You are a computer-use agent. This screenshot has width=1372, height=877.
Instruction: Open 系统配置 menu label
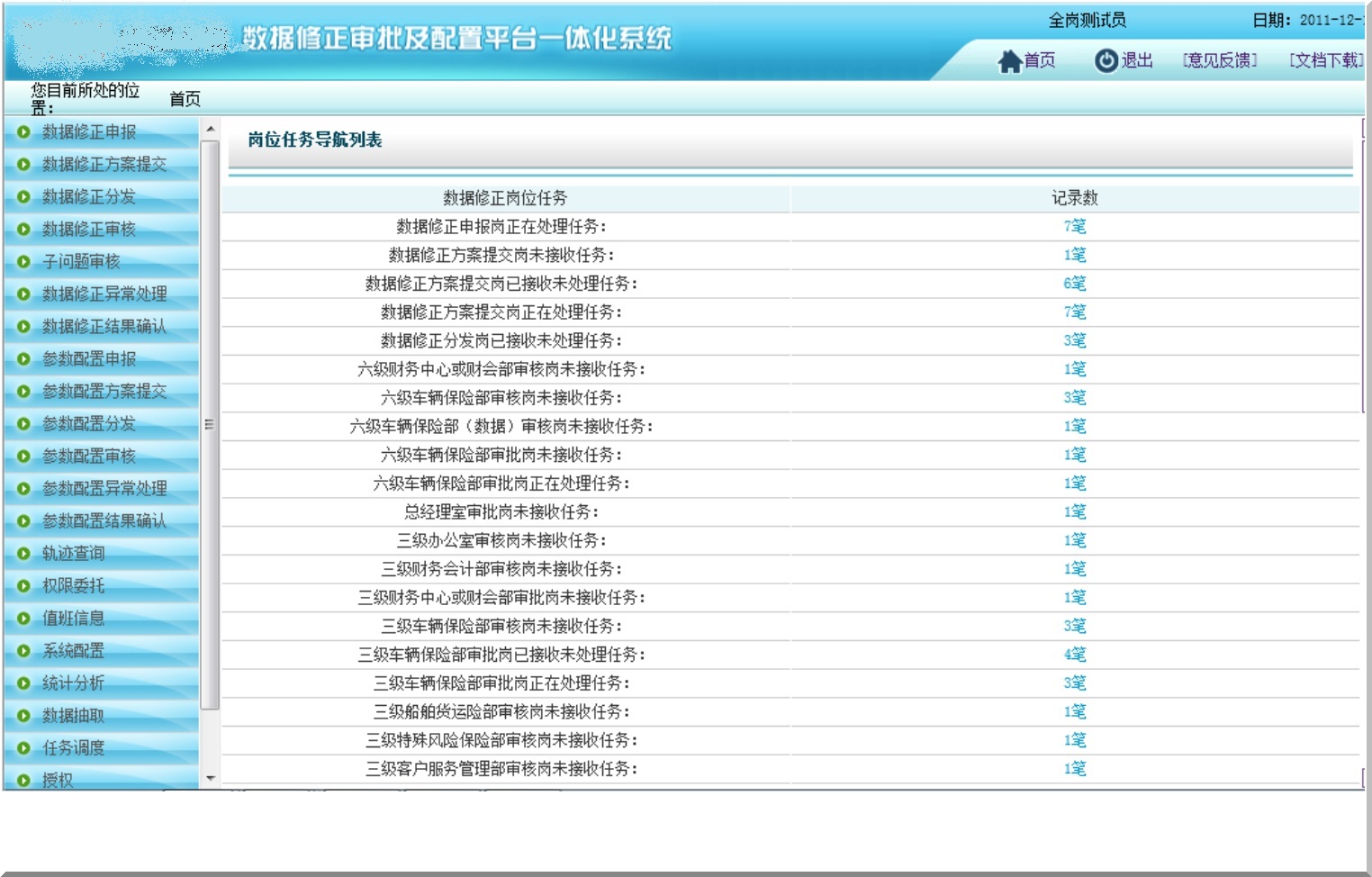pyautogui.click(x=74, y=651)
